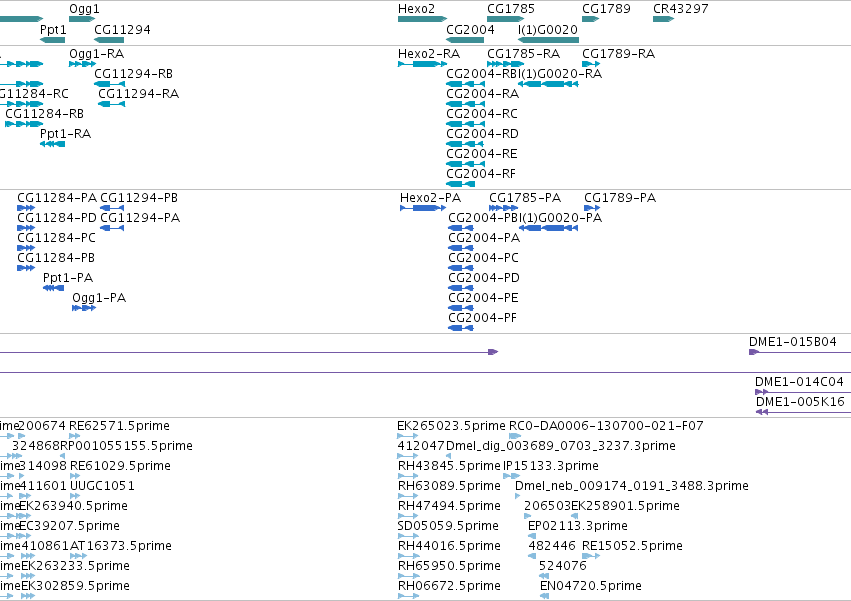
Task: Select EST RE61029.5prime
Action: 75,476
